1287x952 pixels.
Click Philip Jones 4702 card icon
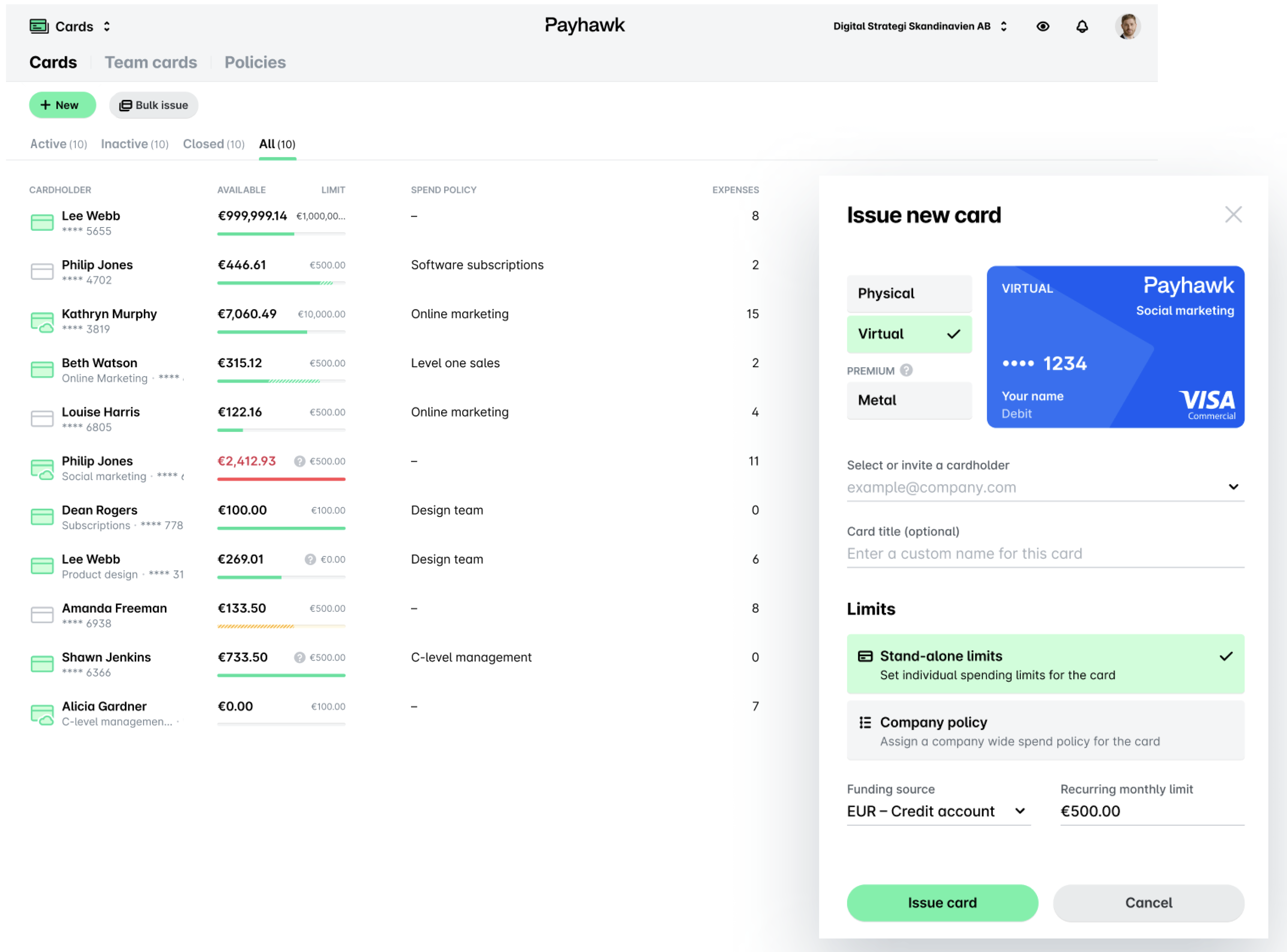pyautogui.click(x=42, y=271)
